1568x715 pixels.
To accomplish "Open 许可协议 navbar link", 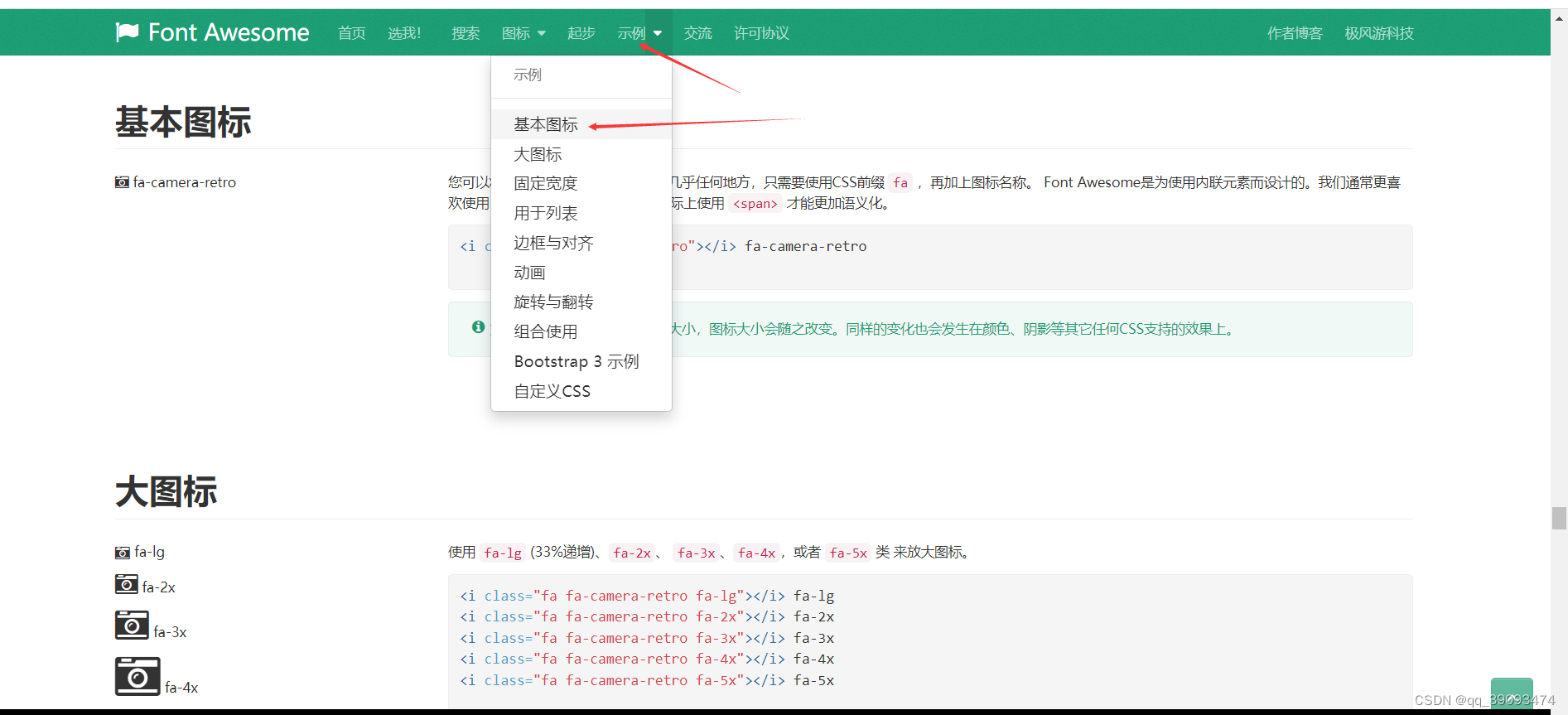I will pos(761,33).
